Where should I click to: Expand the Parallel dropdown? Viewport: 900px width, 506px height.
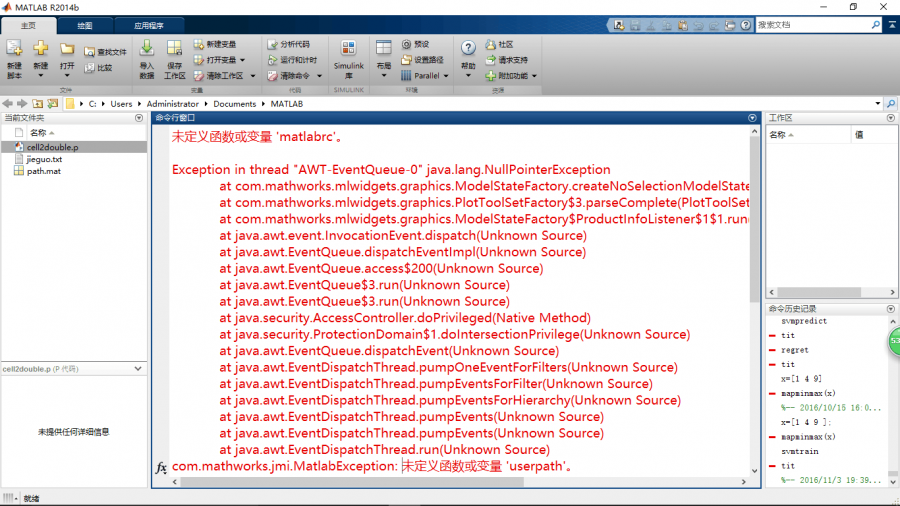pyautogui.click(x=446, y=76)
